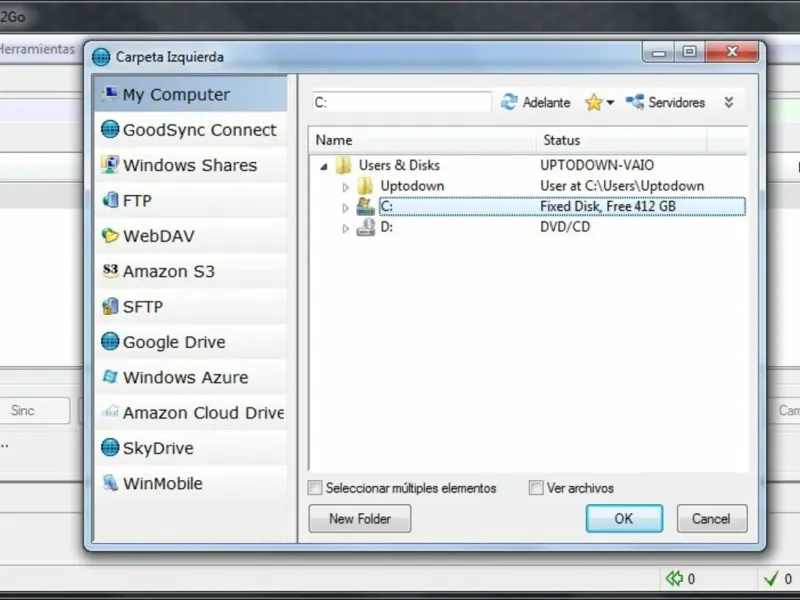Image resolution: width=800 pixels, height=600 pixels.
Task: Click the 'UPTODOWN-VAIO' status text
Action: click(x=597, y=165)
